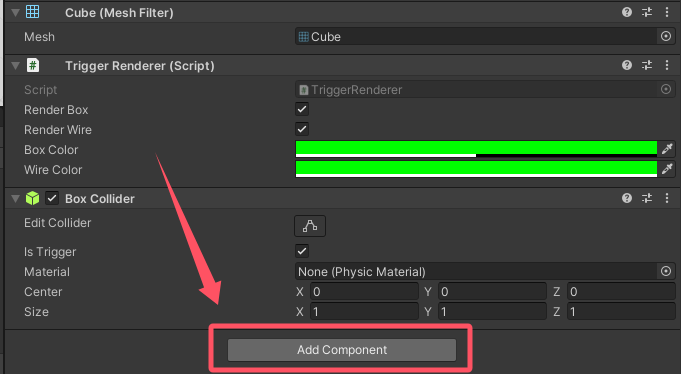
Task: Click the Size X value field
Action: [x=364, y=311]
